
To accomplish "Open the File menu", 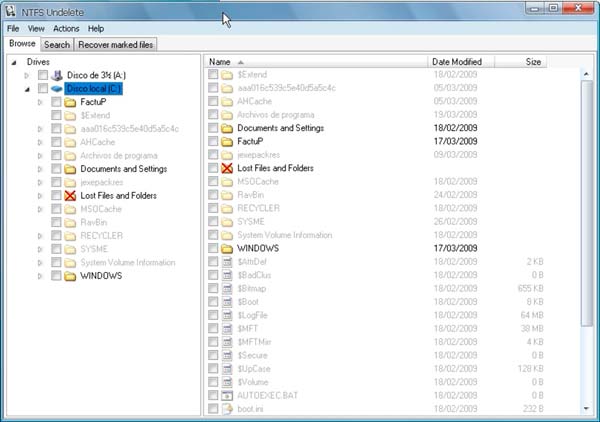I will pyautogui.click(x=13, y=29).
